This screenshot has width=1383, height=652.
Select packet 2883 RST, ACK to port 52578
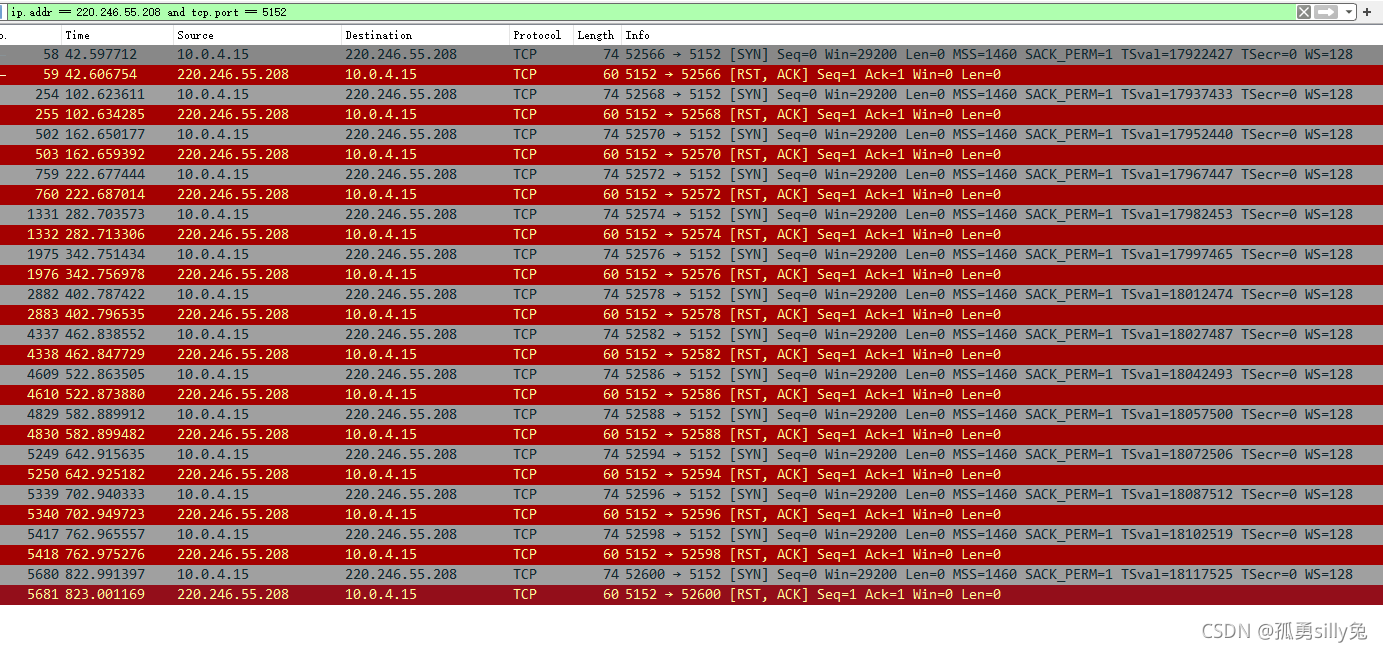pos(691,314)
